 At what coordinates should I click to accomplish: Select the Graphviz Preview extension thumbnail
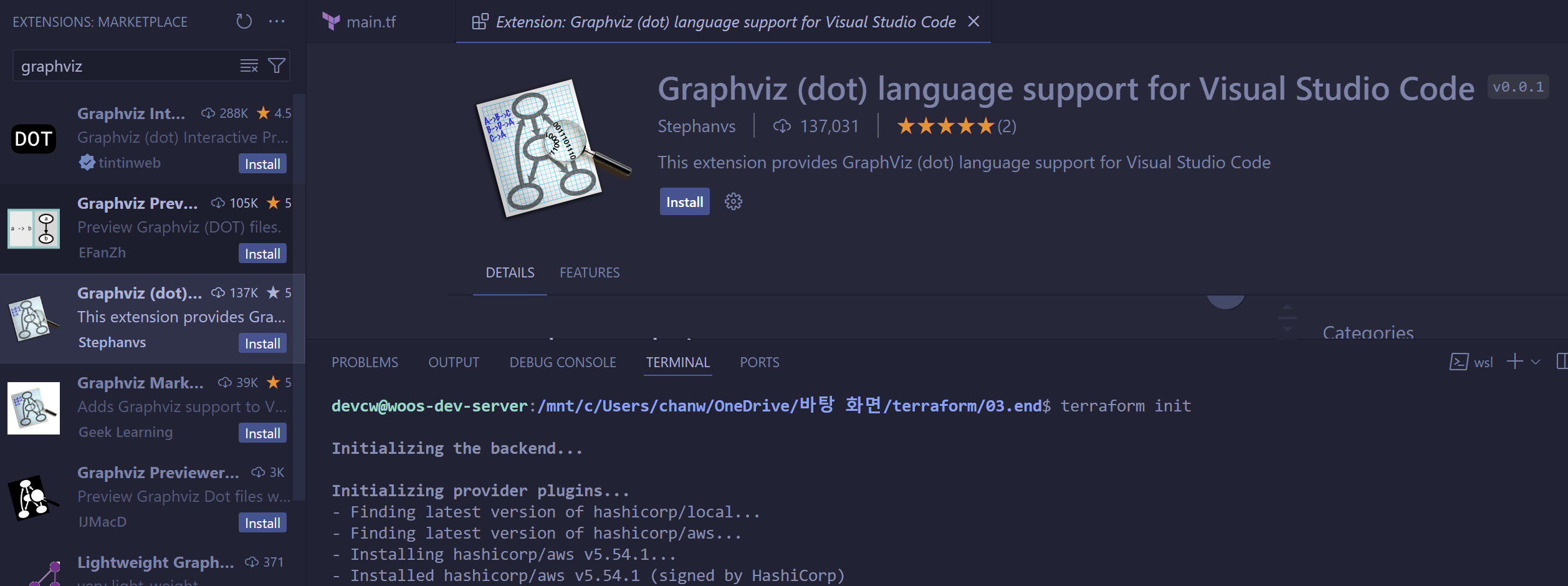click(34, 228)
